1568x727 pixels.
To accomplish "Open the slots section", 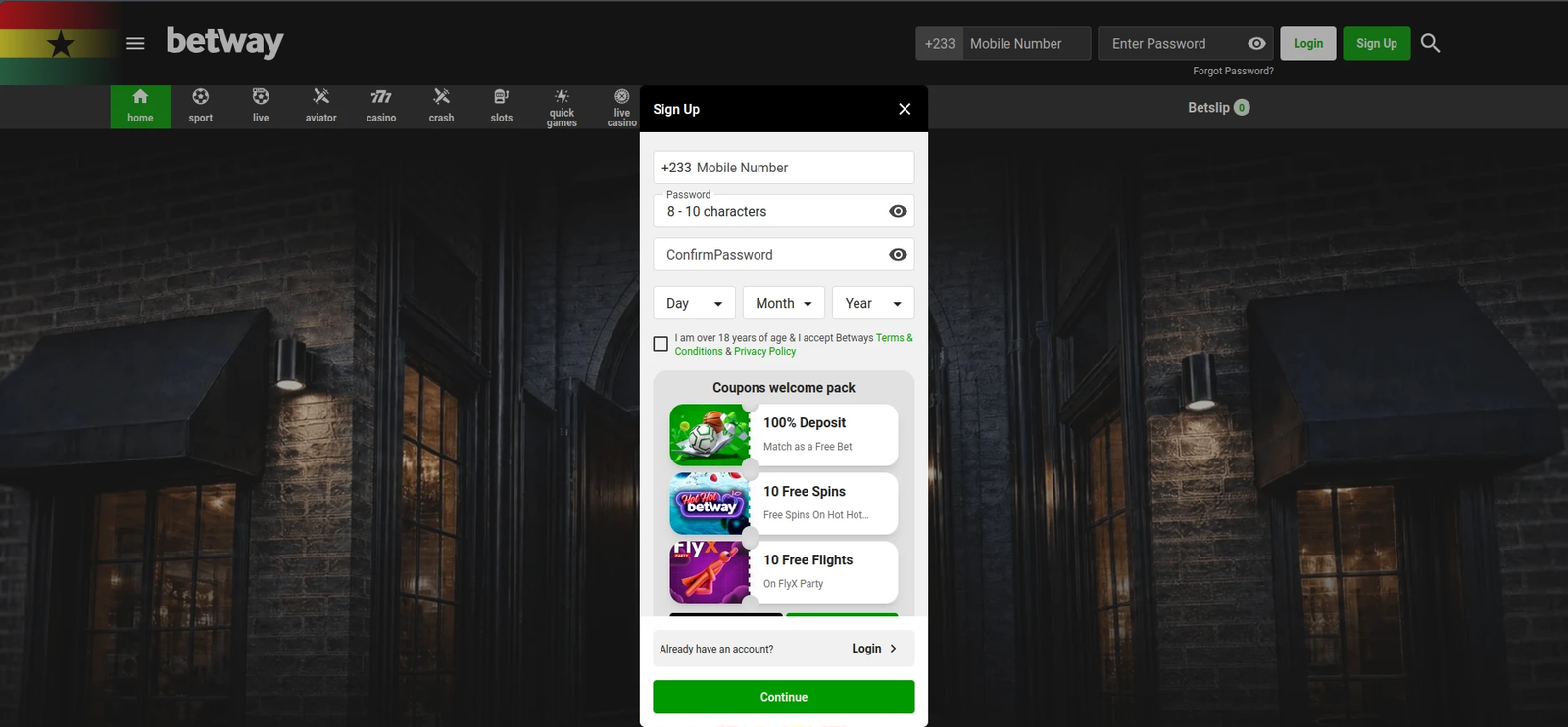I will tap(502, 107).
